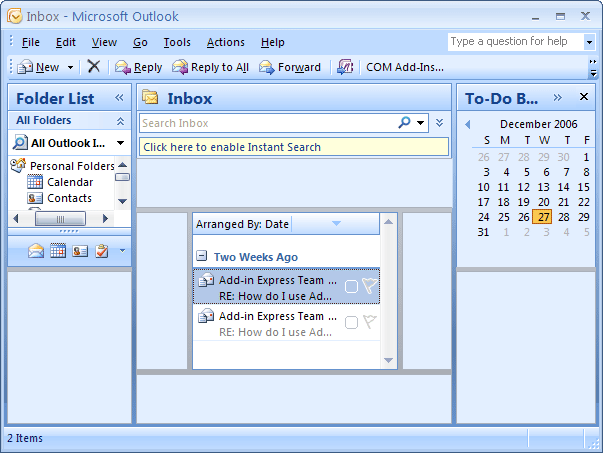This screenshot has width=603, height=453.
Task: Click the folder list horizontal scrollbar thumb
Action: coord(60,219)
